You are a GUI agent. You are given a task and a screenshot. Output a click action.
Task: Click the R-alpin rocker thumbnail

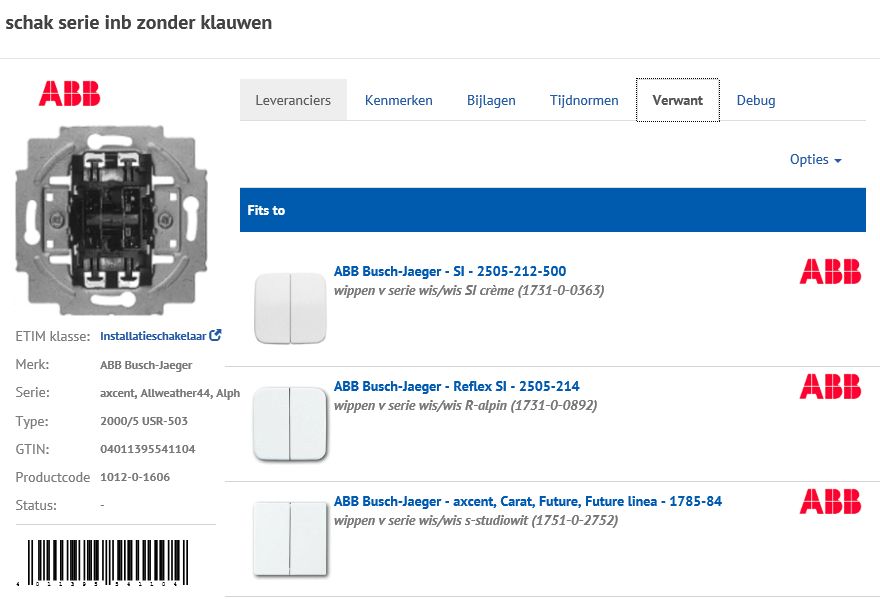tap(291, 420)
